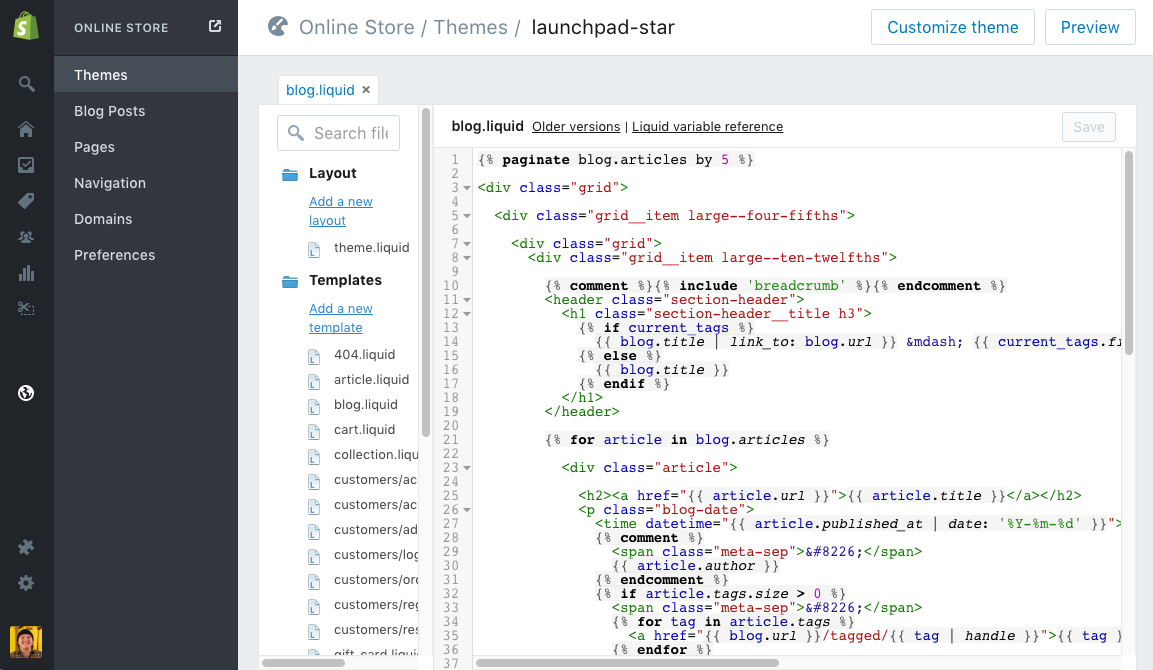The width and height of the screenshot is (1153, 670).
Task: Click the Shopify logo icon
Action: tap(26, 27)
